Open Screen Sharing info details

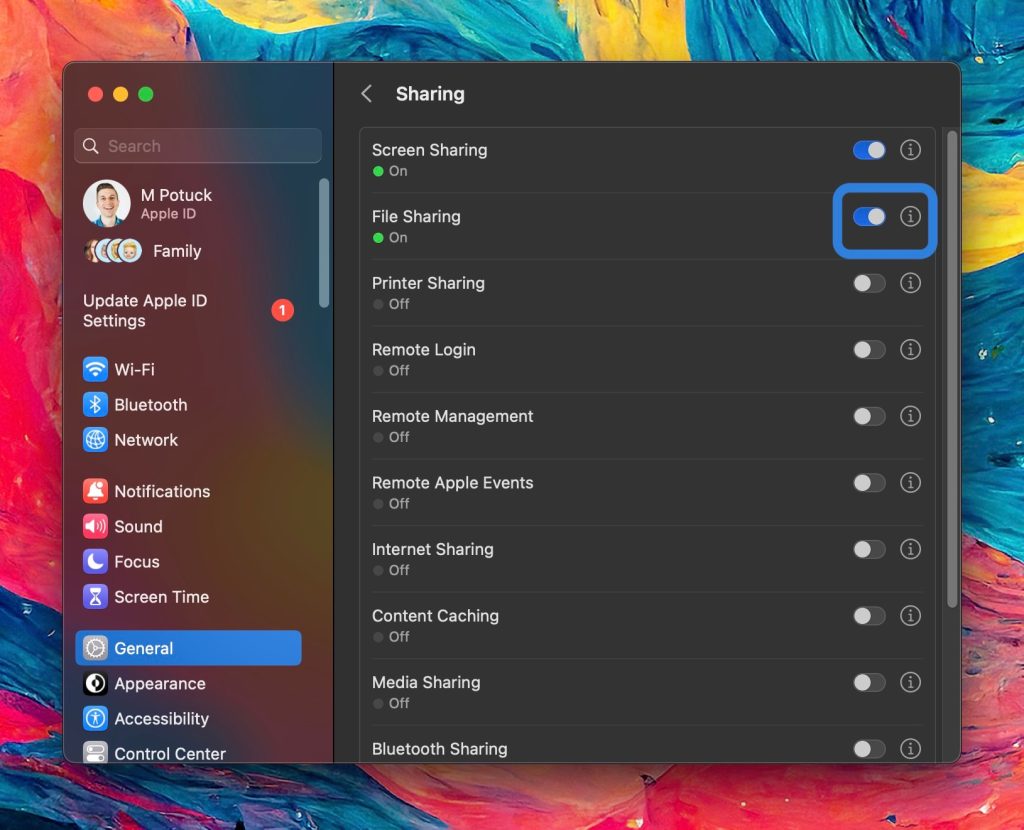coord(910,150)
